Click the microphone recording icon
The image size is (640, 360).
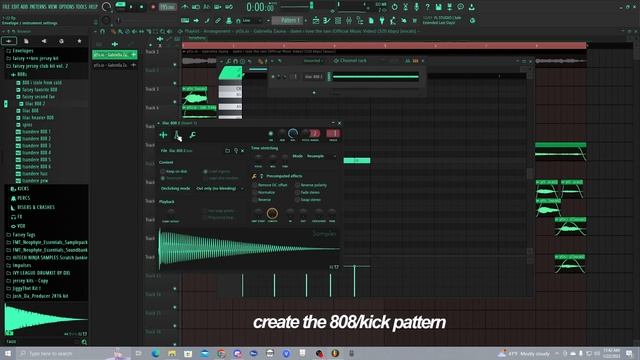416,7
